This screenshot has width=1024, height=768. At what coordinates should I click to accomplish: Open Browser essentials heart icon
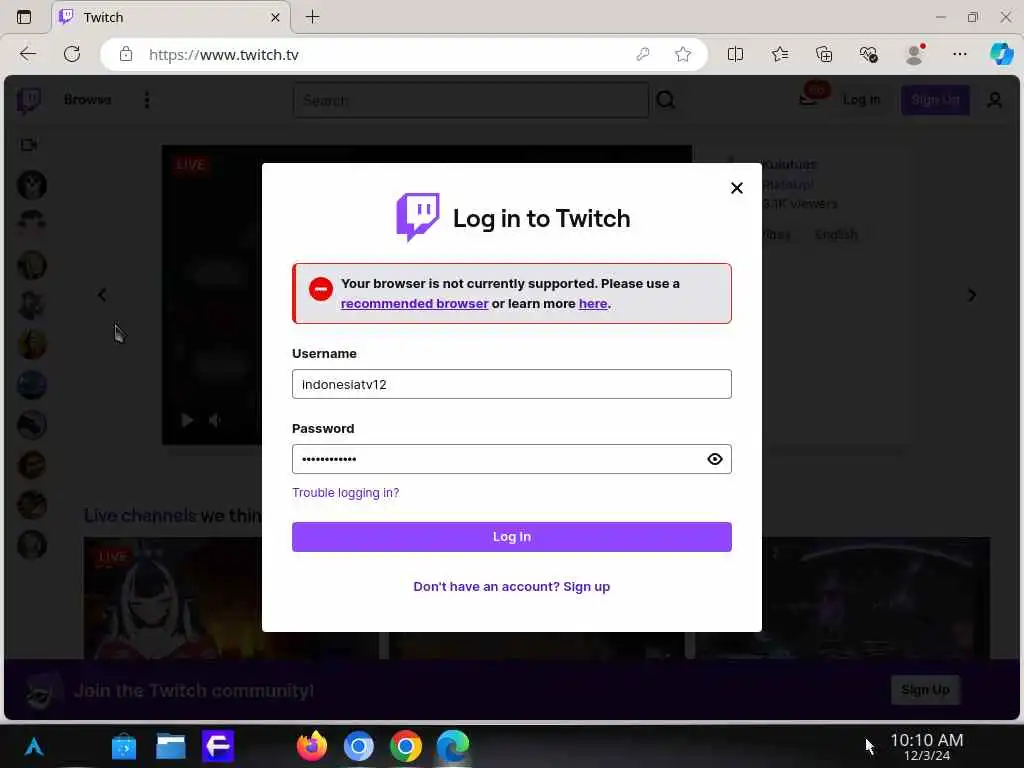coord(868,54)
